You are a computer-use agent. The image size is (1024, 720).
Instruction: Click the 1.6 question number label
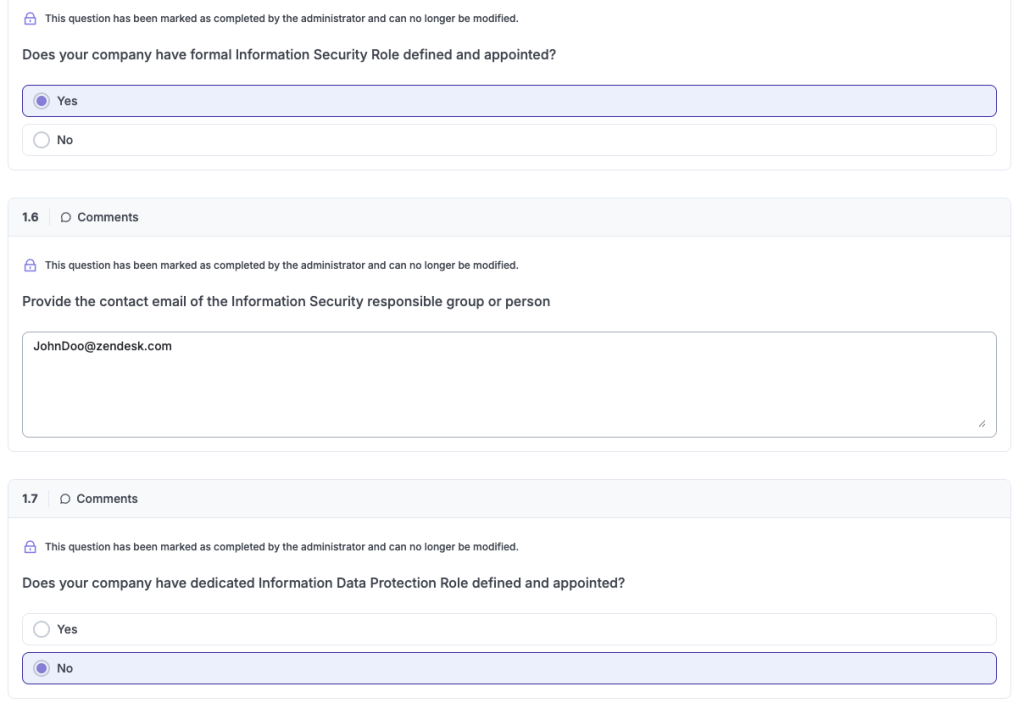pos(30,217)
